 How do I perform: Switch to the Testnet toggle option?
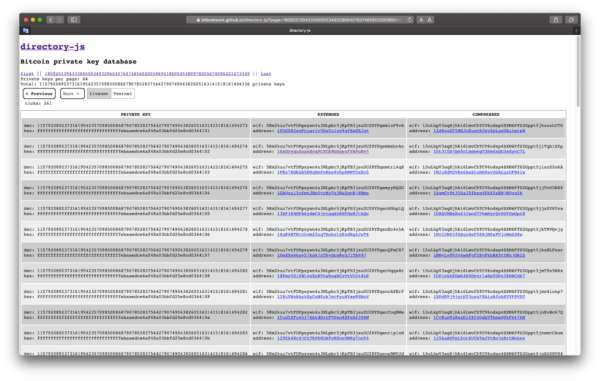click(x=122, y=94)
